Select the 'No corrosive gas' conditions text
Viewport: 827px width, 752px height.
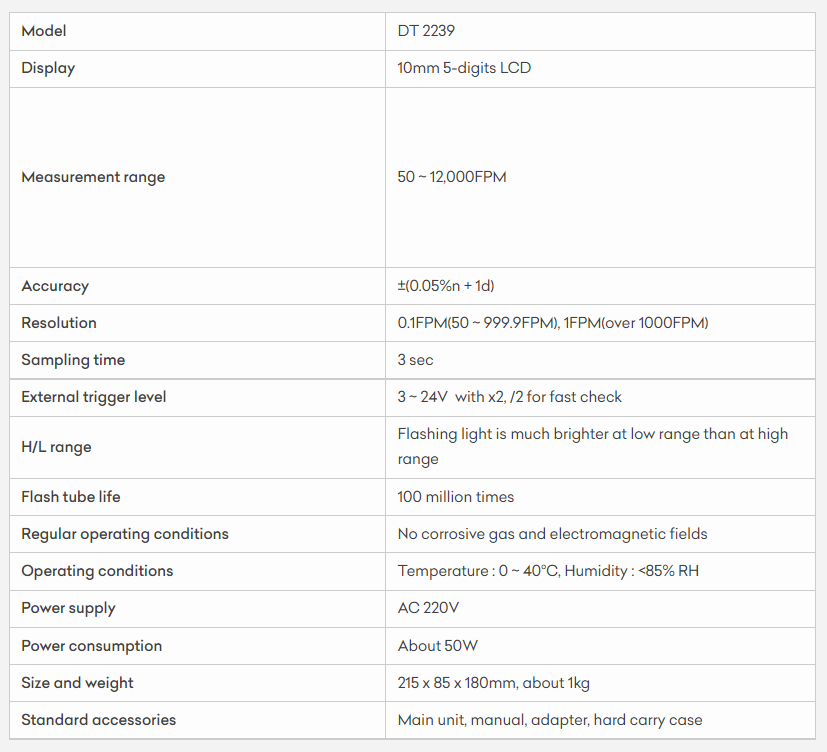[x=552, y=534]
